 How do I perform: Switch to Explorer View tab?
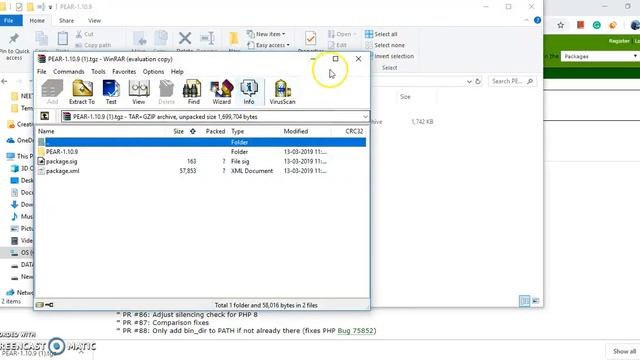(x=94, y=20)
